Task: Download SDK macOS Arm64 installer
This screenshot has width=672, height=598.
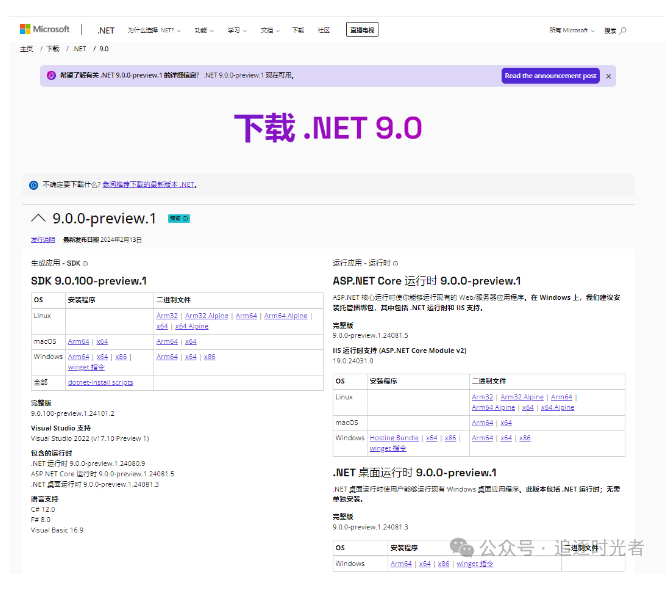Action: pos(78,342)
